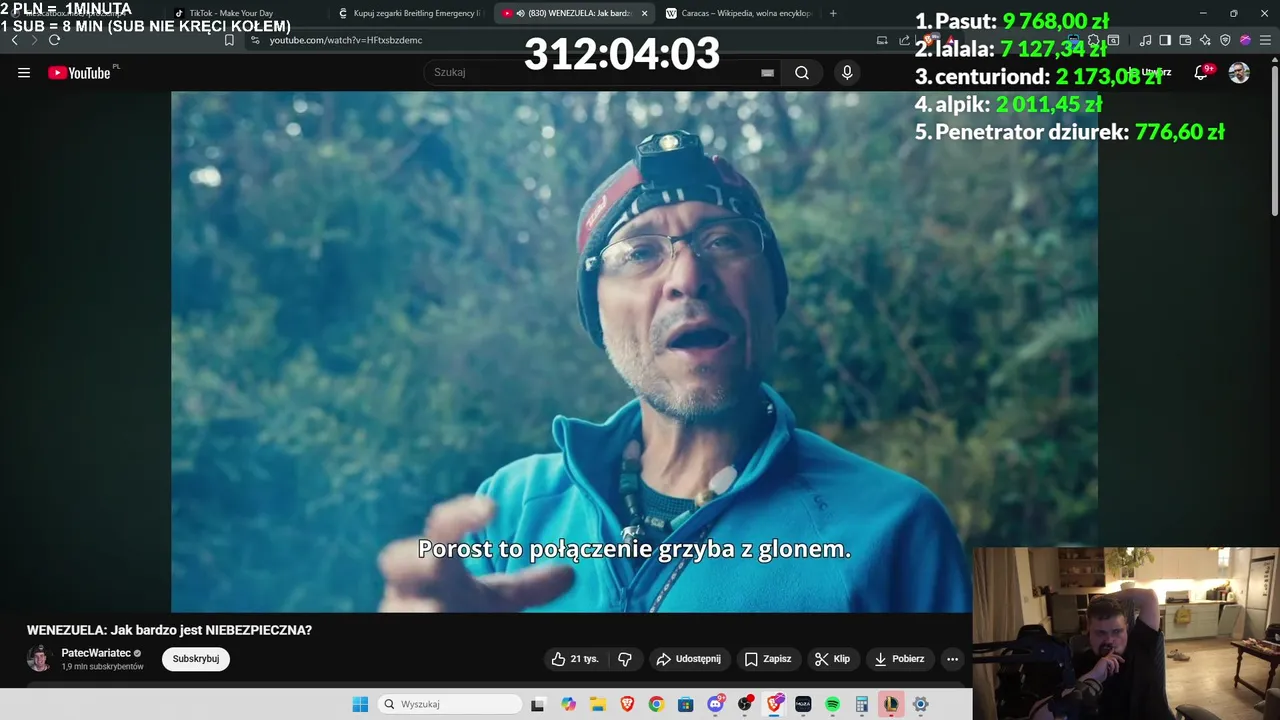The width and height of the screenshot is (1280, 720).
Task: Open the YouTube account avatar menu
Action: pos(1239,72)
